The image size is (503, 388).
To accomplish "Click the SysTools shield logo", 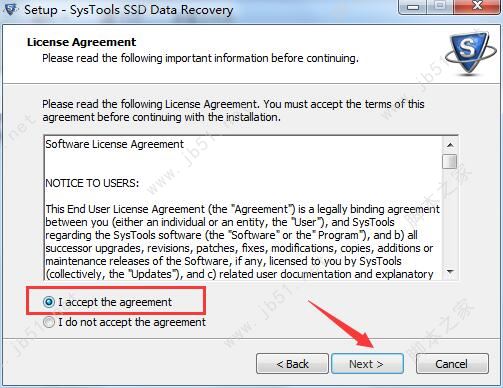I will point(469,52).
